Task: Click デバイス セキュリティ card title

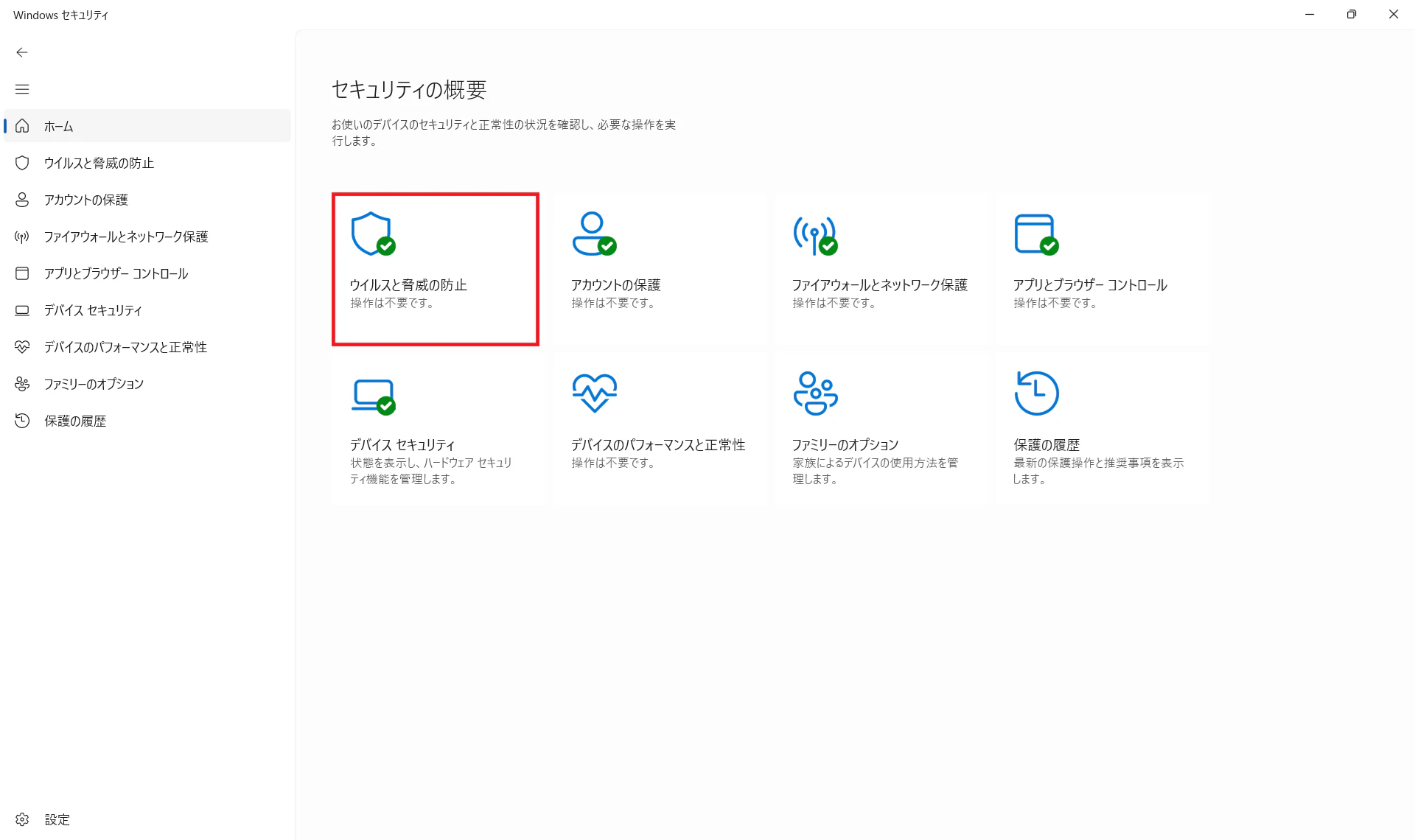Action: 402,445
